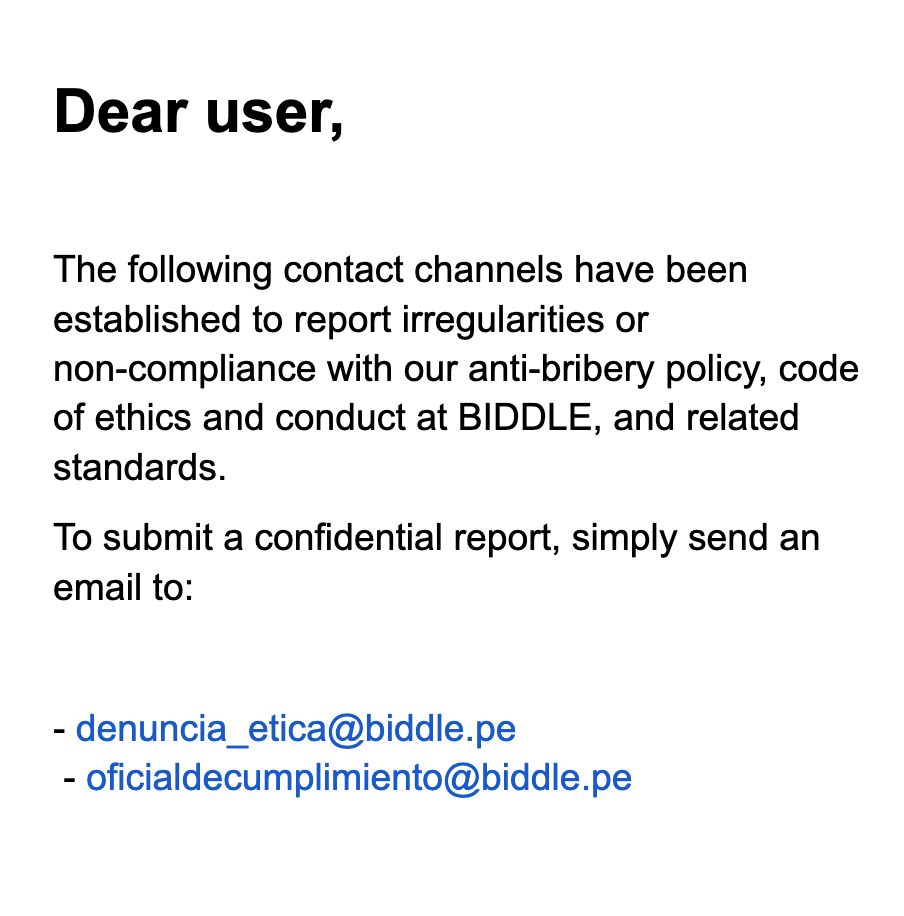904x916 pixels.
Task: Click the dash before oficialdecumplimiento link
Action: point(70,779)
